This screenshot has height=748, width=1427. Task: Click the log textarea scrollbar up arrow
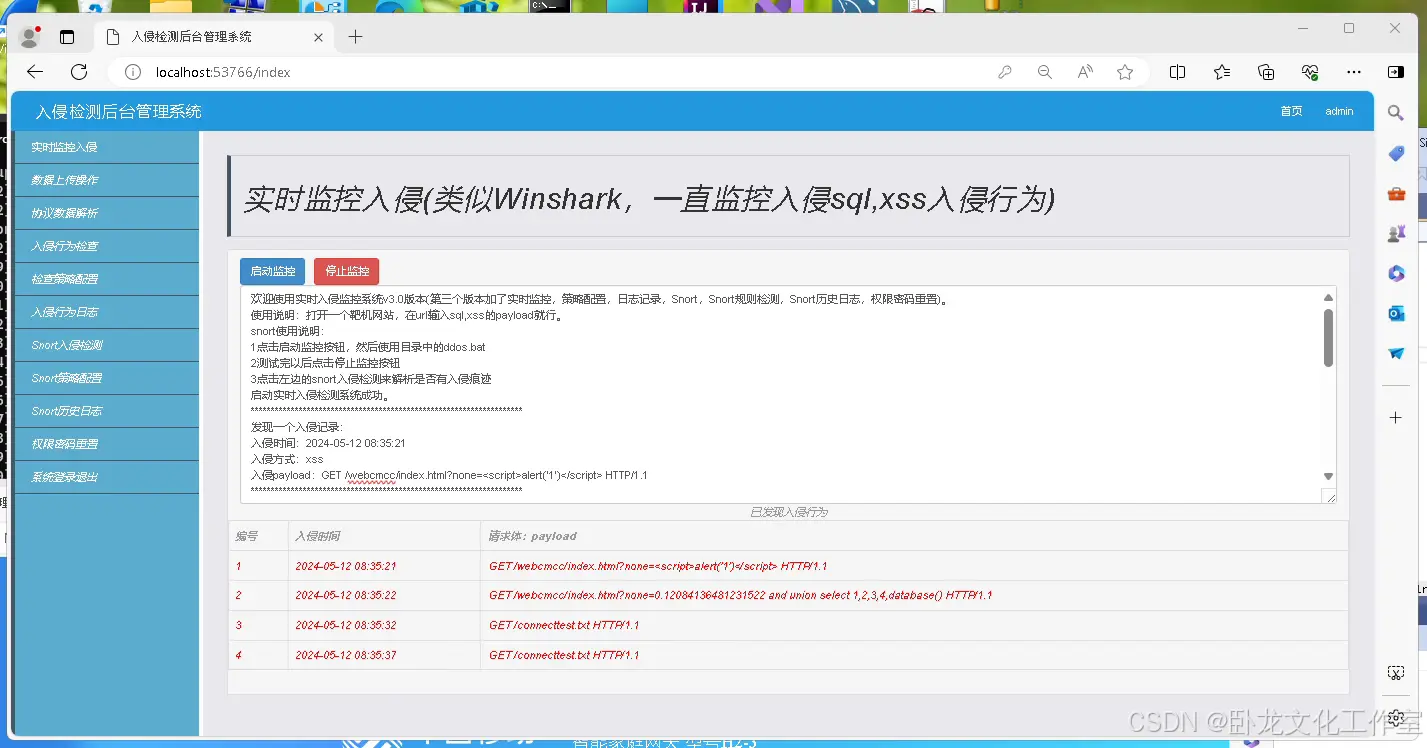(x=1328, y=297)
